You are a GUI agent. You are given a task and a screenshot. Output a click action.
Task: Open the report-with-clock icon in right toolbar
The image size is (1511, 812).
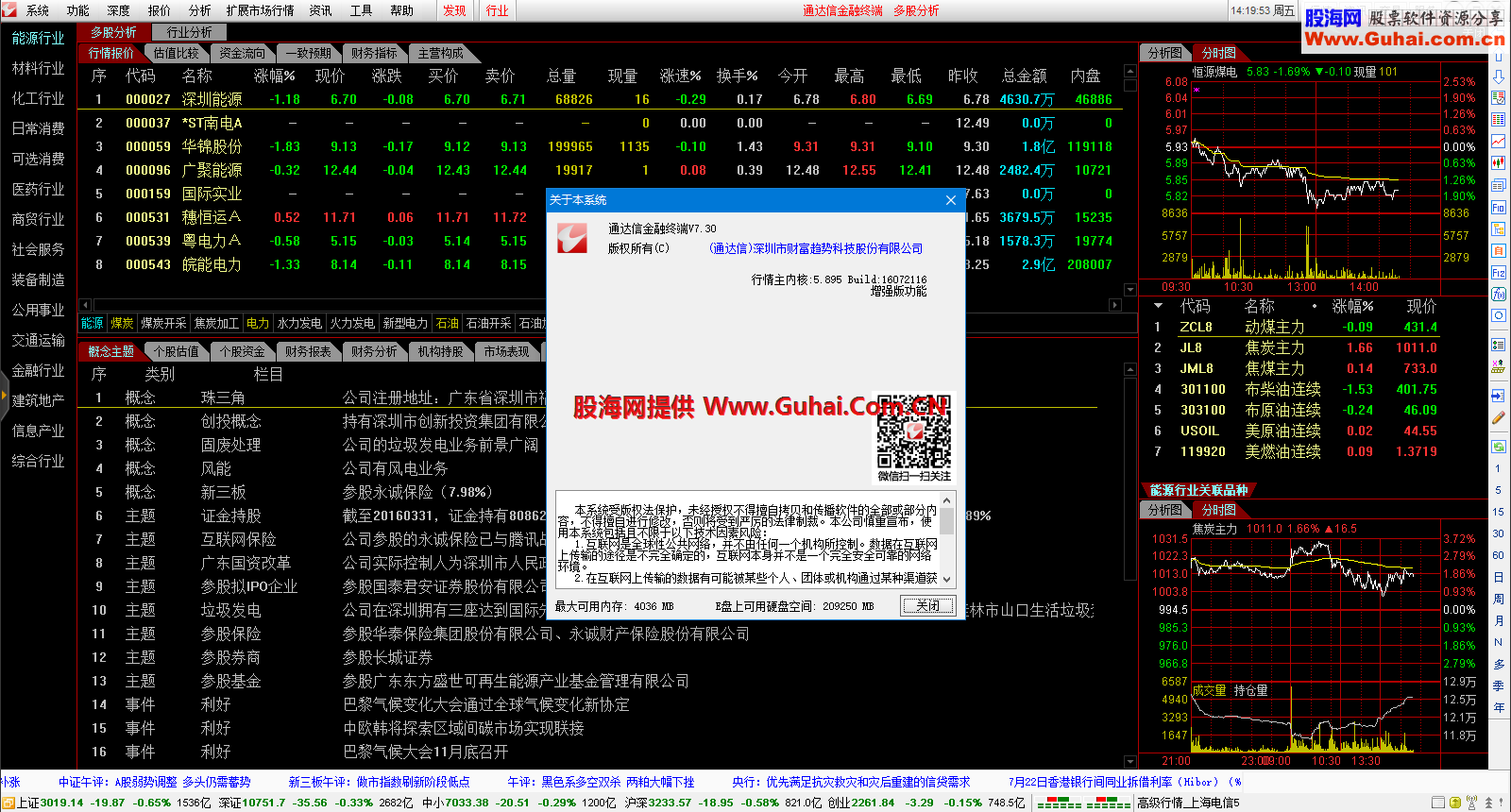point(1499,97)
